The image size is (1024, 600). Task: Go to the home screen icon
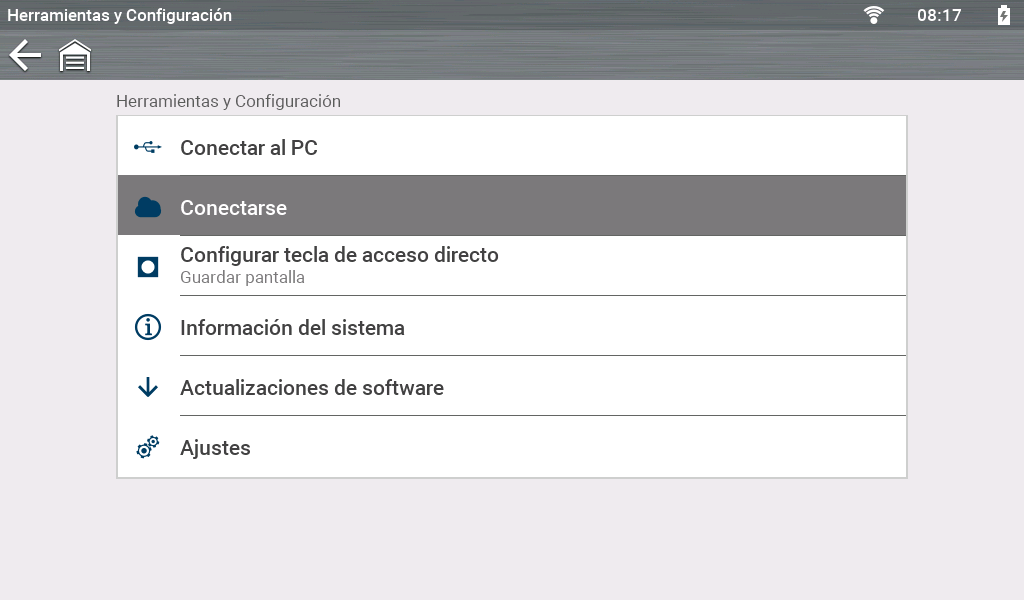[75, 56]
